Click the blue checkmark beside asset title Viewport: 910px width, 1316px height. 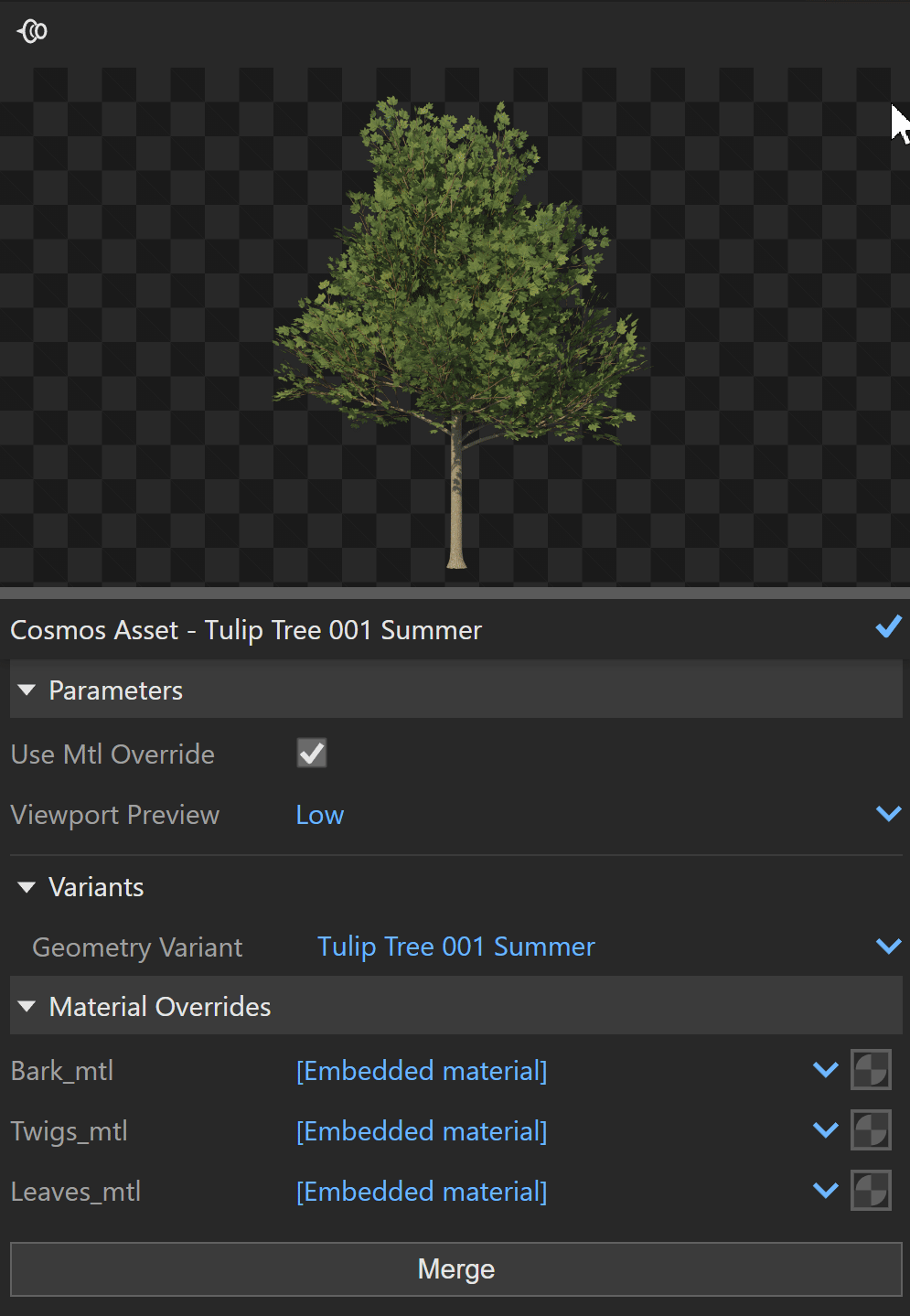(888, 627)
